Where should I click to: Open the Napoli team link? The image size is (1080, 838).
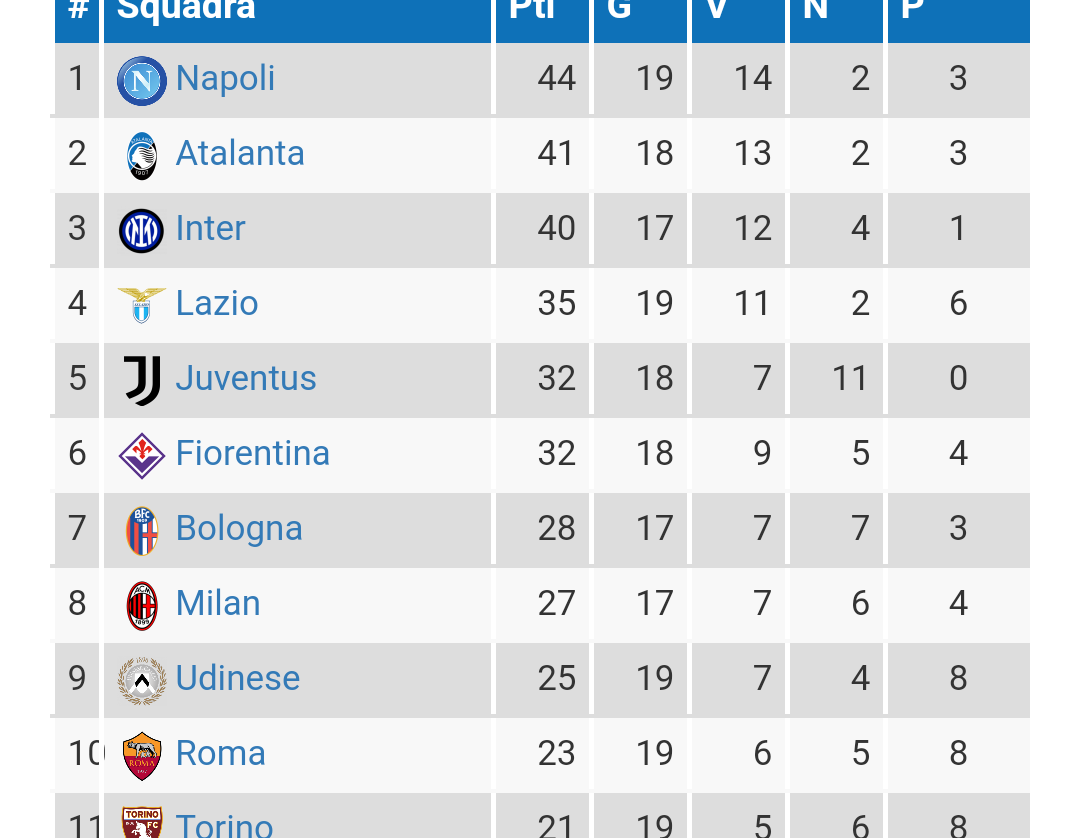pyautogui.click(x=225, y=79)
